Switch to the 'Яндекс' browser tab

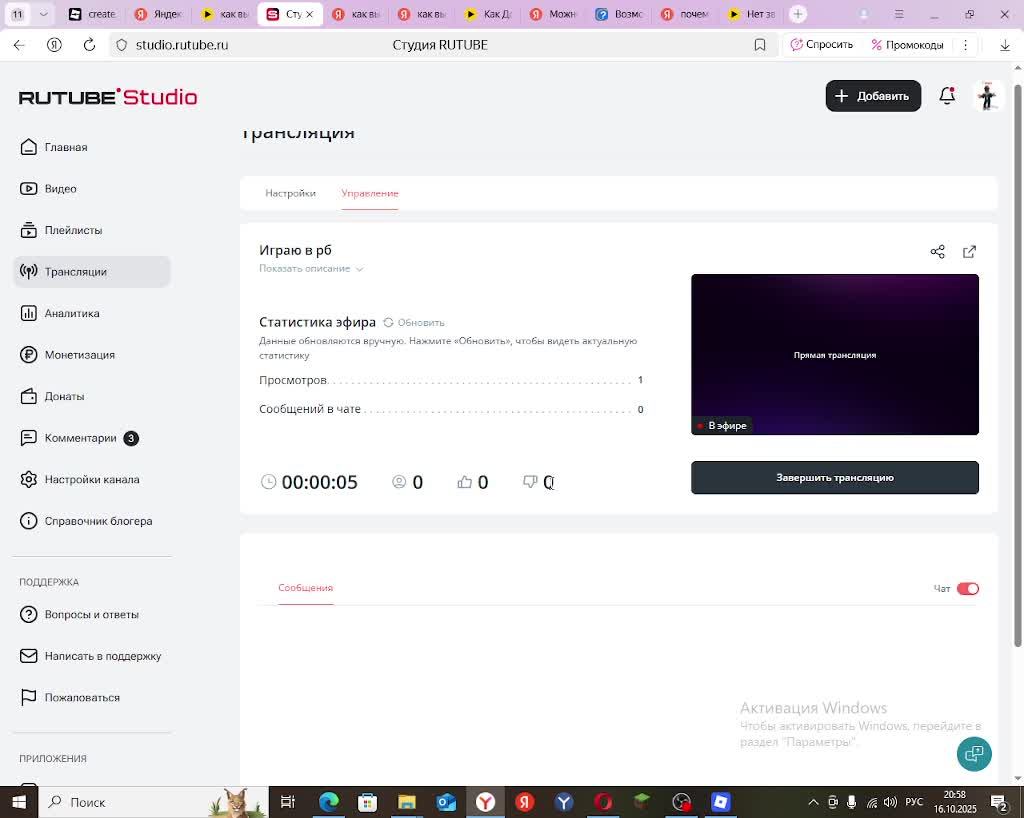point(159,14)
